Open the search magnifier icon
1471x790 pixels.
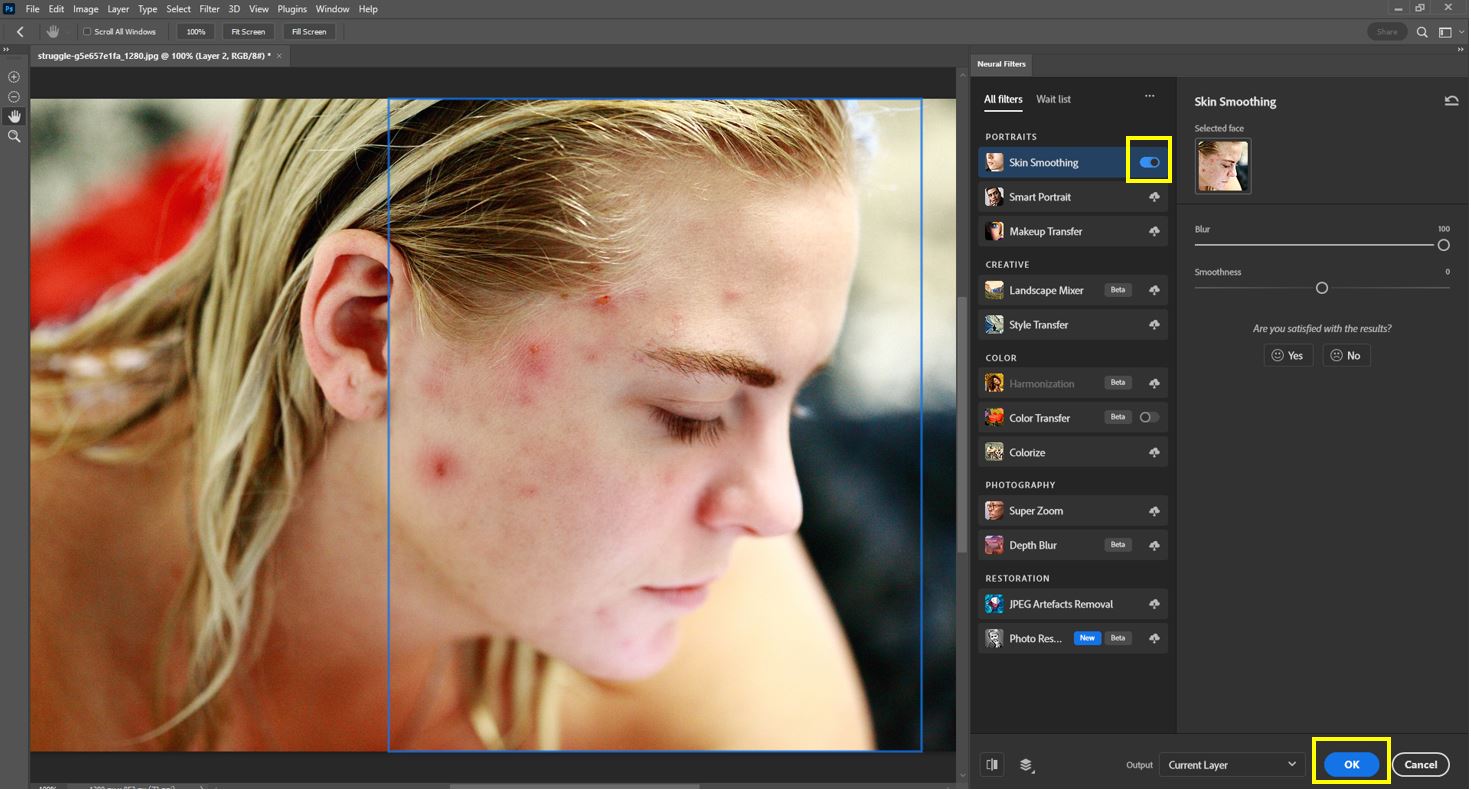(1422, 32)
